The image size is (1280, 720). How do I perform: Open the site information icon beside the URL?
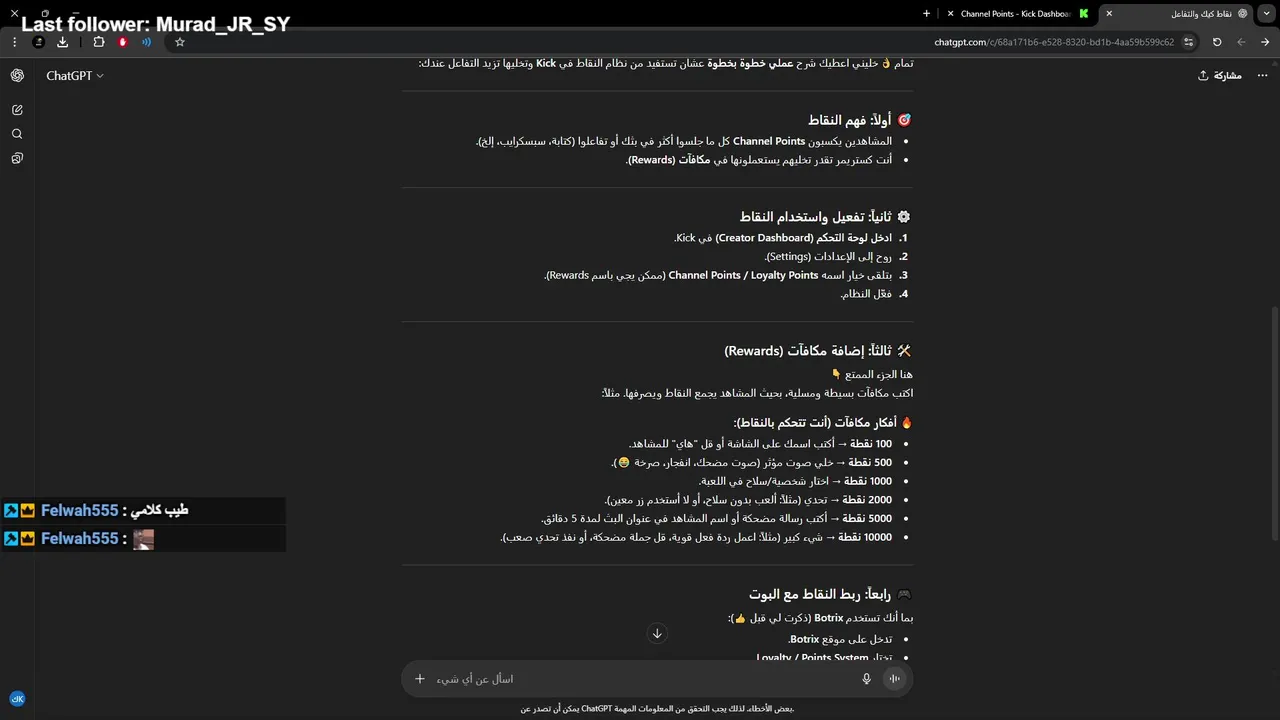(1189, 42)
